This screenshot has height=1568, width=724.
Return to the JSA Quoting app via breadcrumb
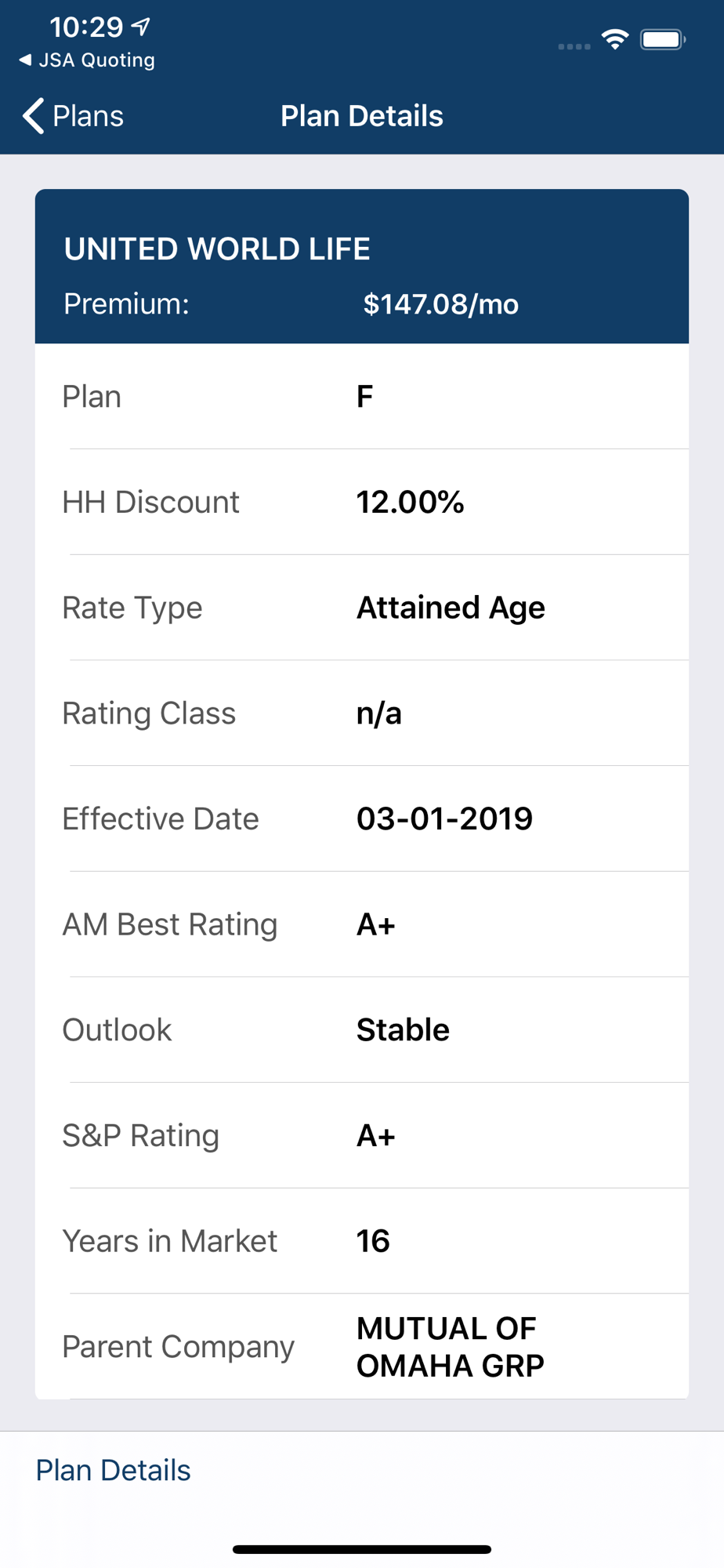tap(87, 60)
